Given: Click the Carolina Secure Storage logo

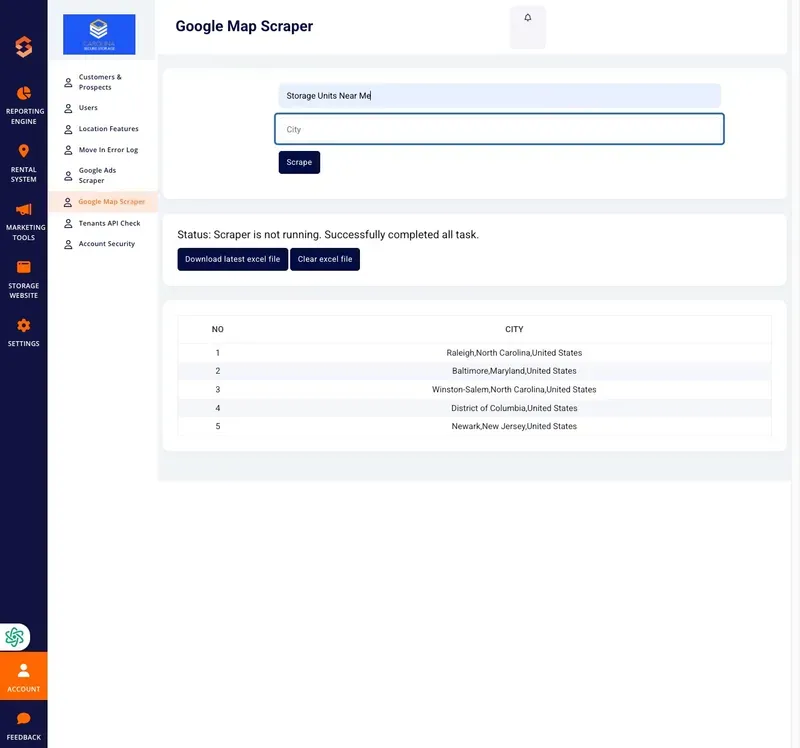Looking at the screenshot, I should tap(99, 34).
